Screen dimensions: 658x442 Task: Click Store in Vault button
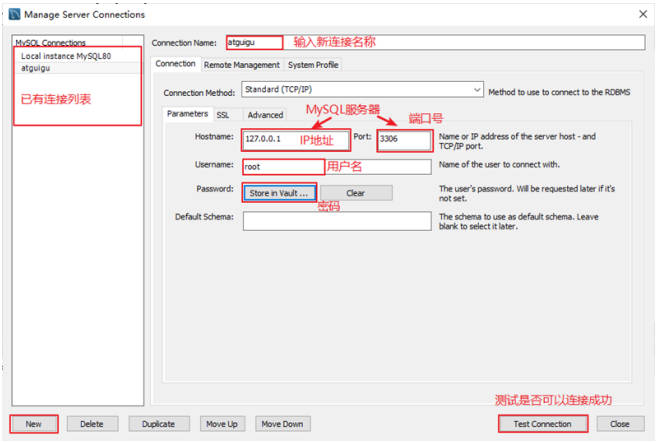(x=279, y=193)
